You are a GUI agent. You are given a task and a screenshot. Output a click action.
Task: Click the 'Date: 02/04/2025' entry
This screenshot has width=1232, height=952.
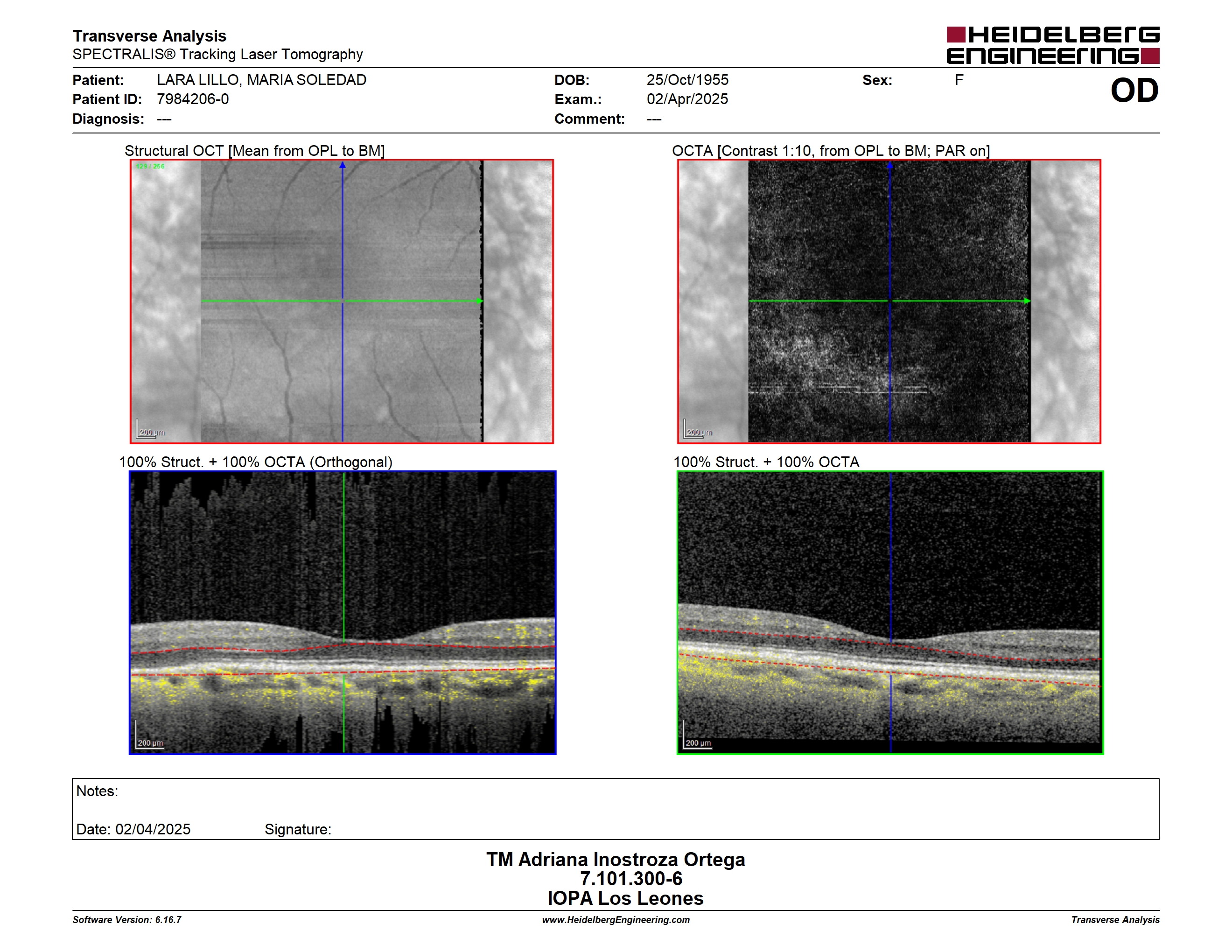coord(133,829)
